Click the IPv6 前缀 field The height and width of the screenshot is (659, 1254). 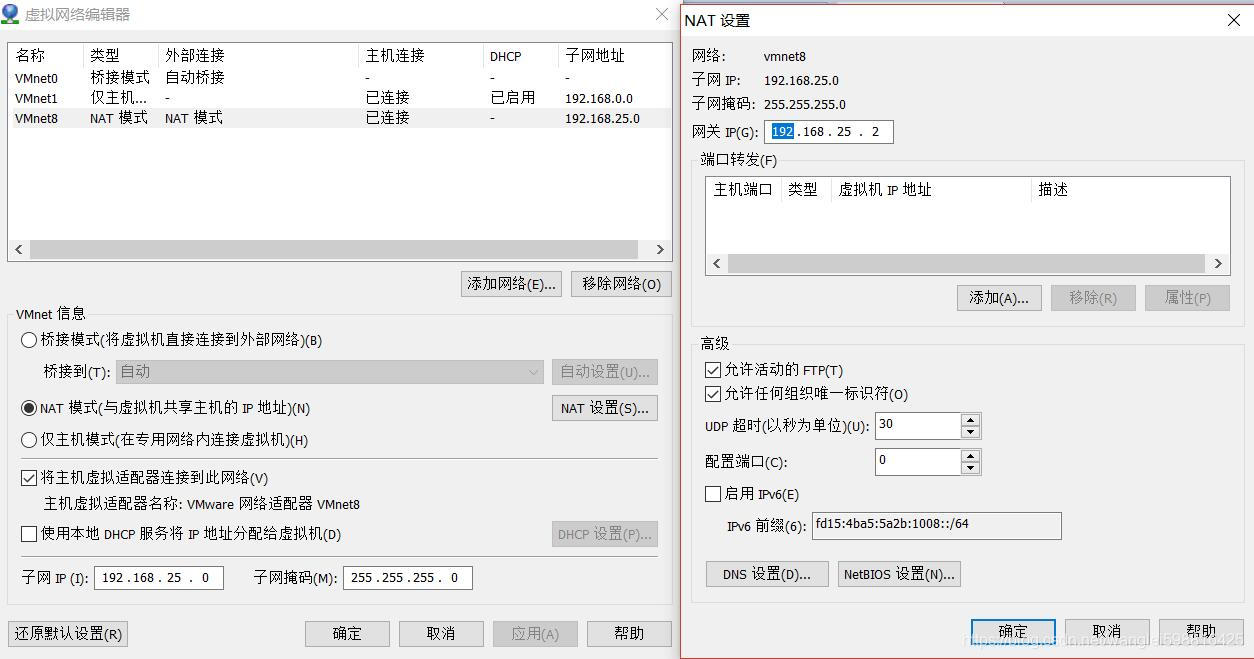pos(936,526)
